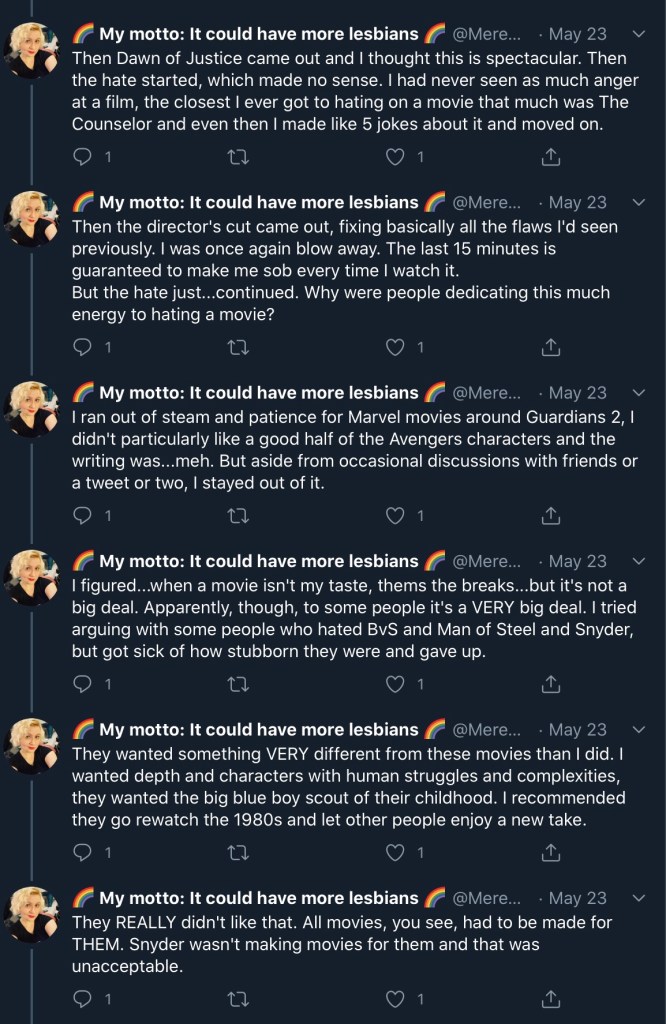Image resolution: width=666 pixels, height=1024 pixels.
Task: Like the director's cut tweet
Action: [x=396, y=347]
